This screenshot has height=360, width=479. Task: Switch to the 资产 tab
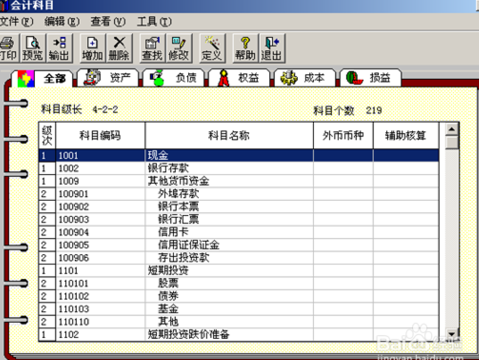pos(108,78)
